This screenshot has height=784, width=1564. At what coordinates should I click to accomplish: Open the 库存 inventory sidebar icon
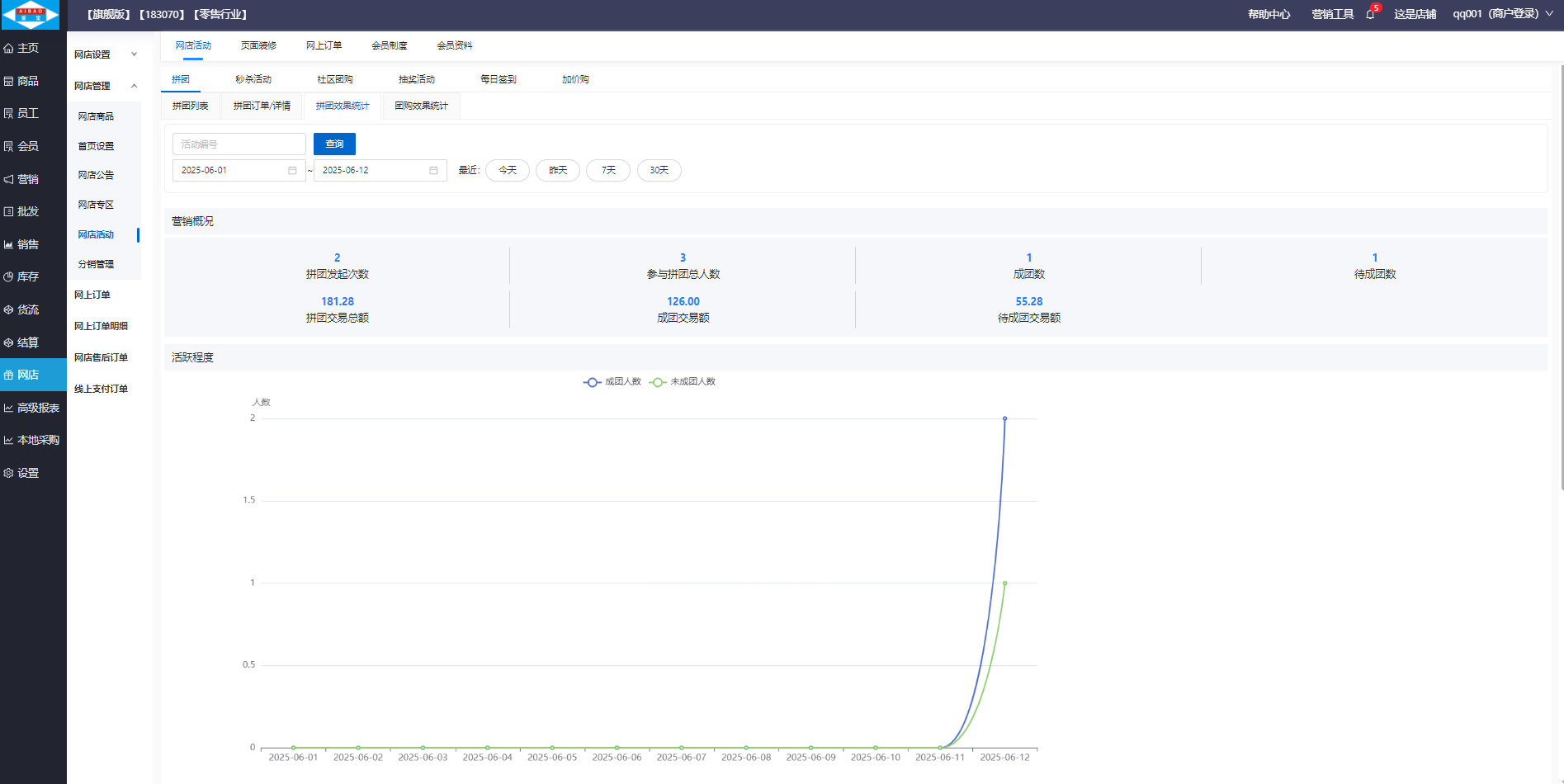pos(9,277)
